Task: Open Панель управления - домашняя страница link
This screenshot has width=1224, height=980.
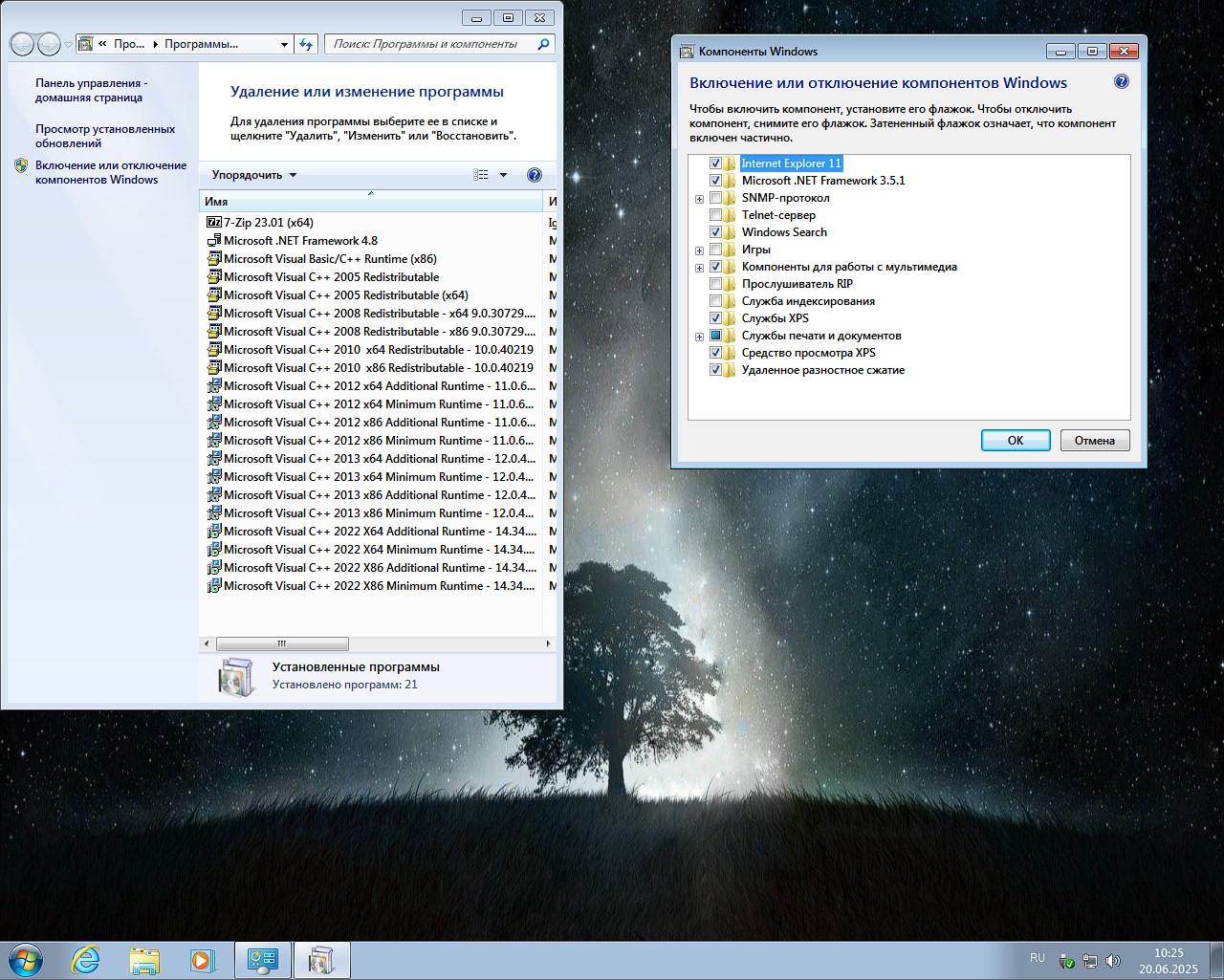Action: (x=92, y=91)
